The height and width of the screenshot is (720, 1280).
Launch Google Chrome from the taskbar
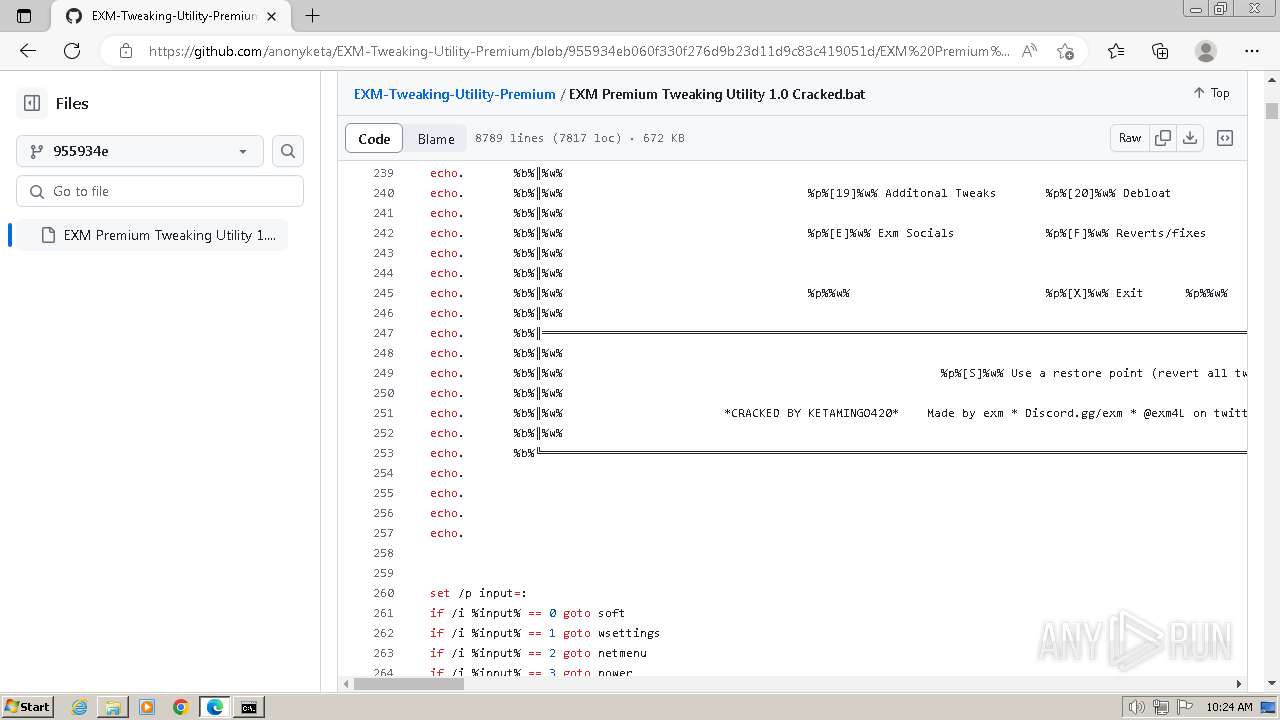180,707
